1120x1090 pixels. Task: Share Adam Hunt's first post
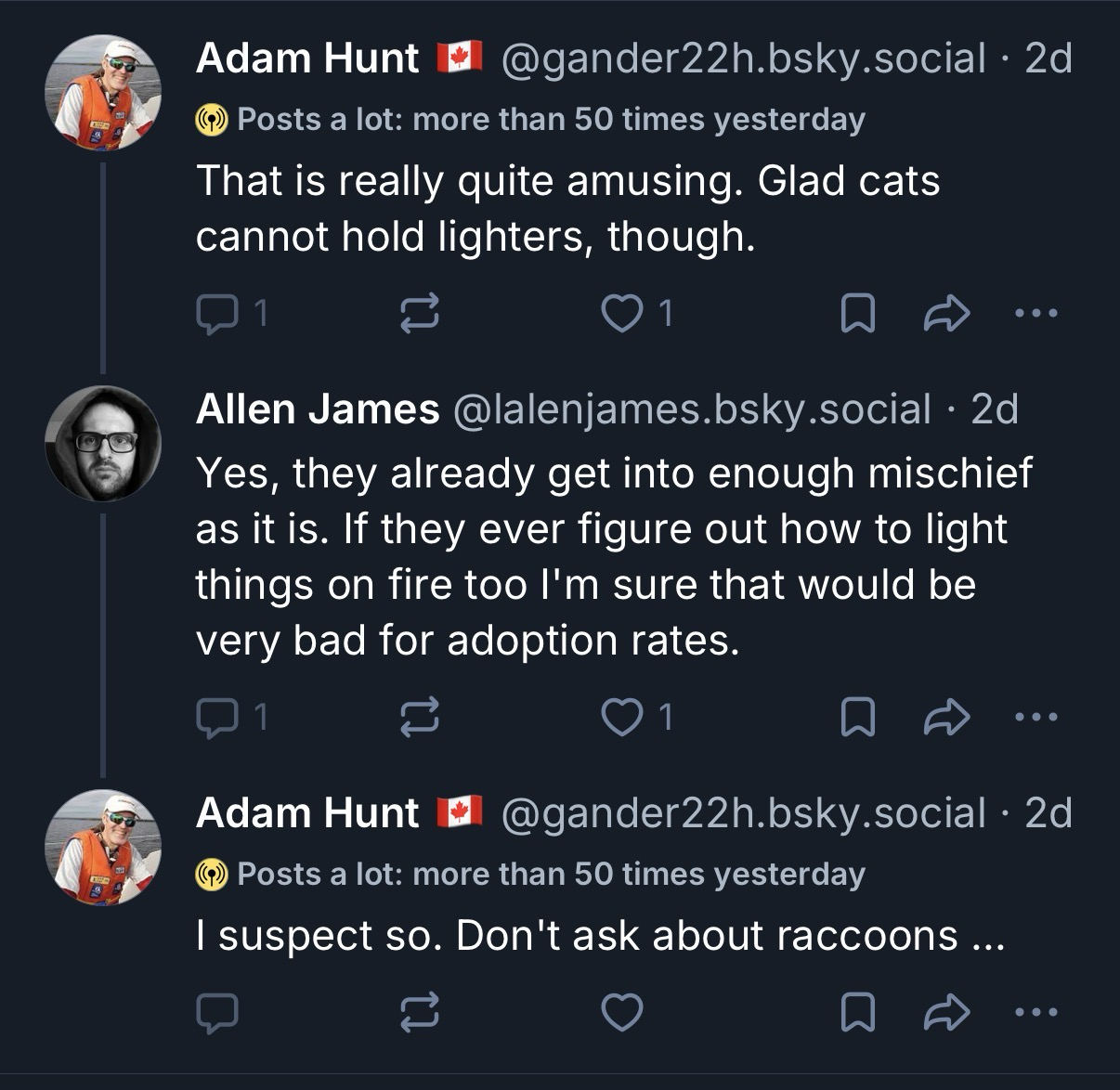946,315
